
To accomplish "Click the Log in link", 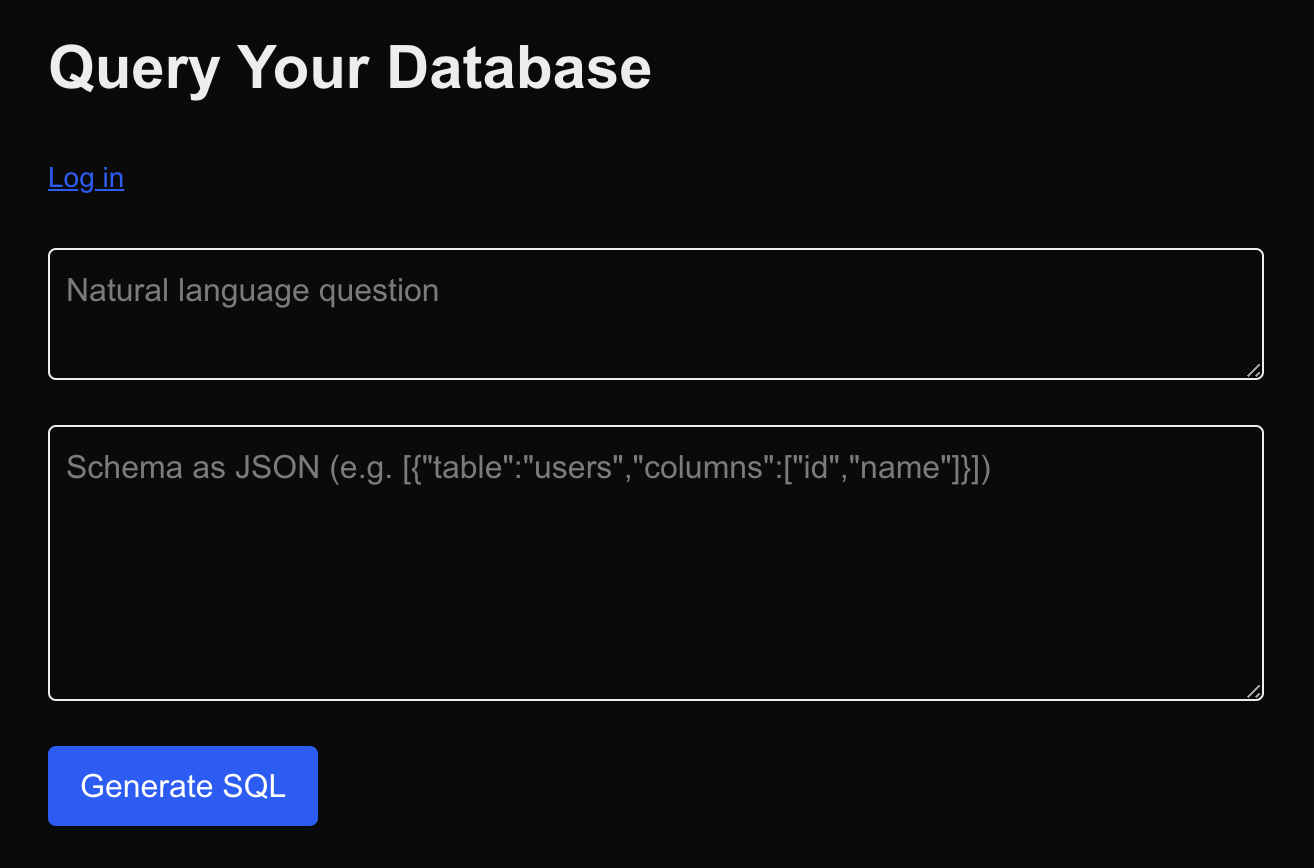I will 86,178.
